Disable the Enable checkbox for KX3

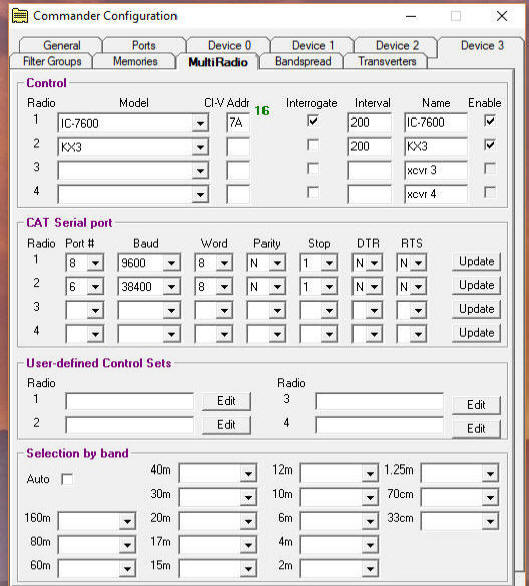pyautogui.click(x=490, y=145)
